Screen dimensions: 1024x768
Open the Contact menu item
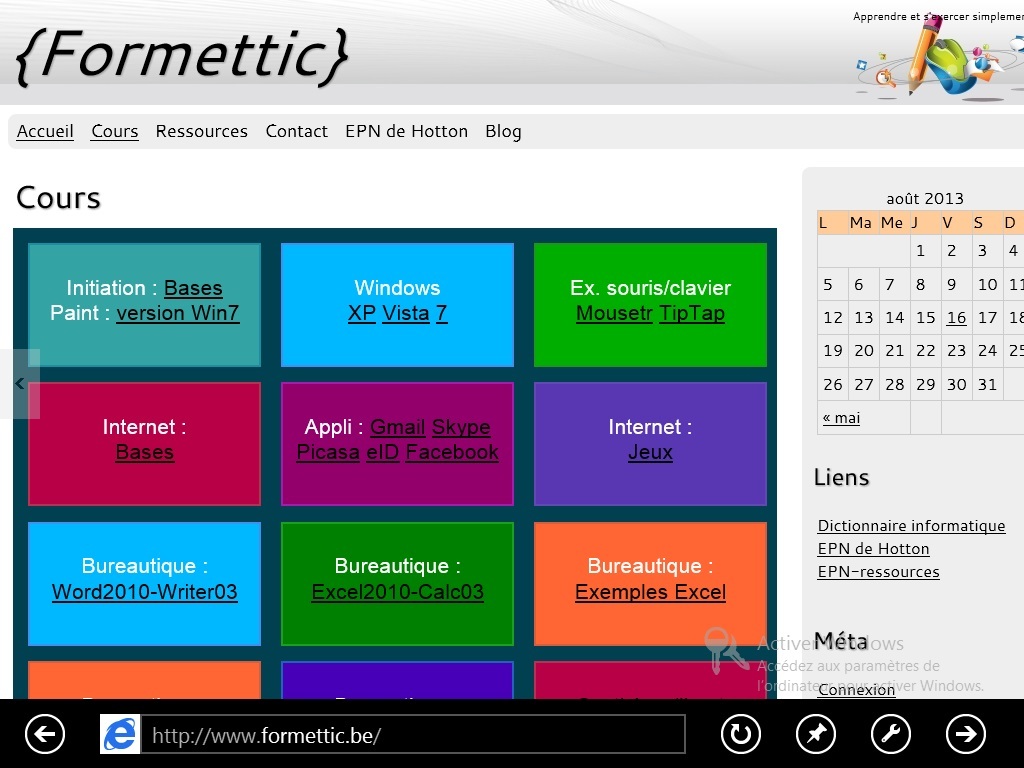(x=296, y=131)
